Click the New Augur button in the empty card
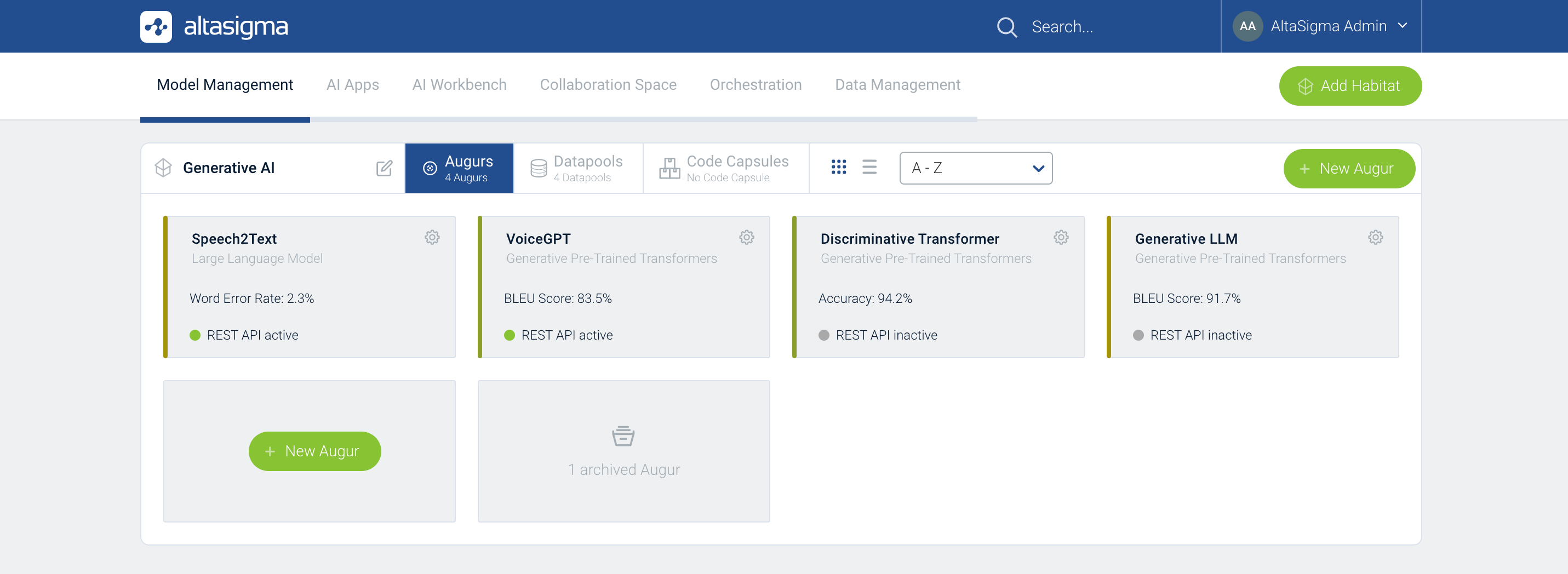 click(x=314, y=451)
